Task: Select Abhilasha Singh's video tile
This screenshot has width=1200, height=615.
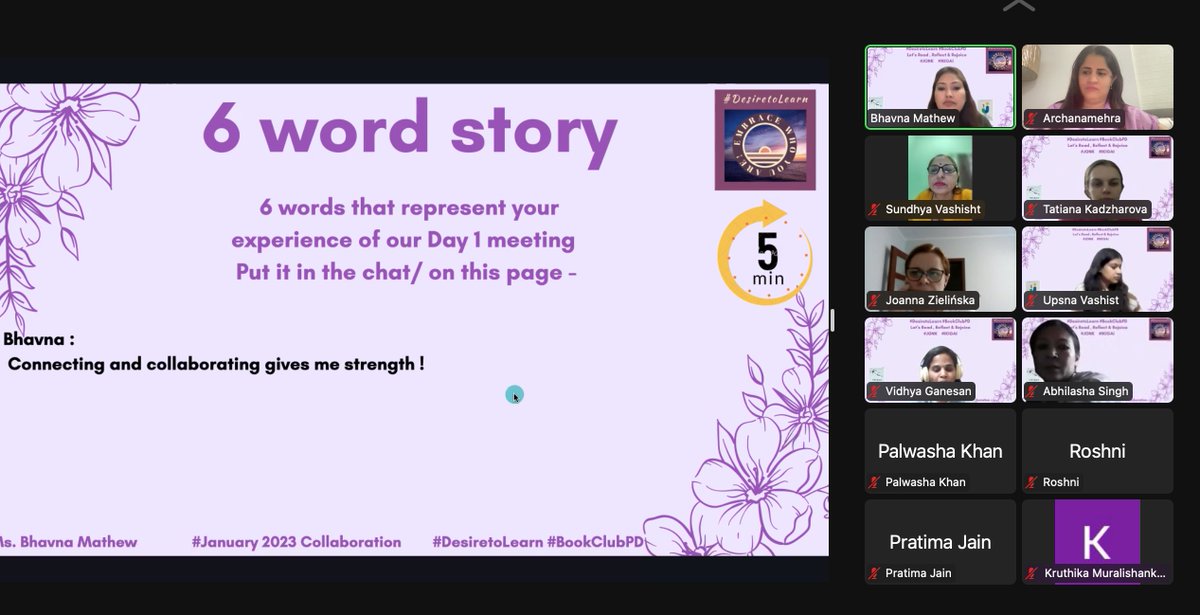Action: point(1097,359)
